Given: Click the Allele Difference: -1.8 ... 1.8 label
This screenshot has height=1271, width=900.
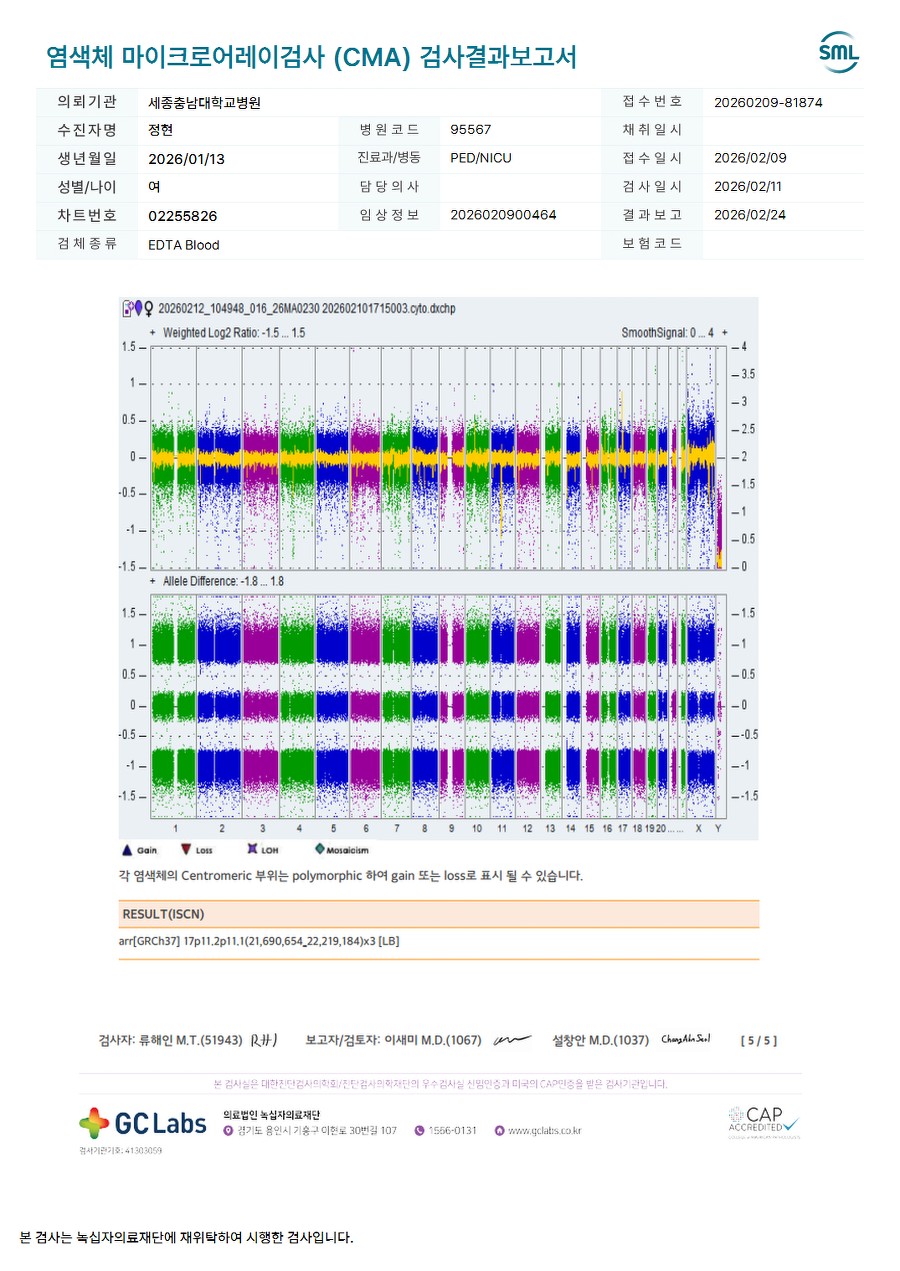Looking at the screenshot, I should (x=223, y=581).
